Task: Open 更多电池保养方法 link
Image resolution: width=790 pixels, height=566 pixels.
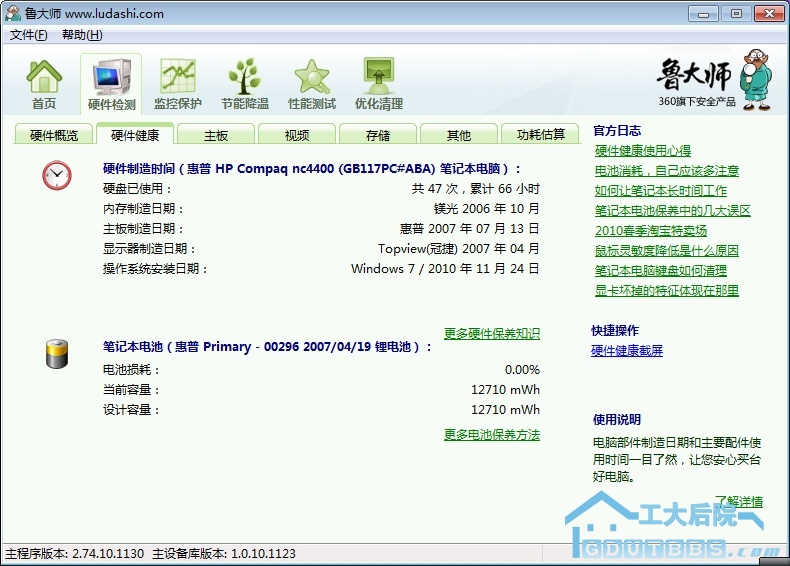Action: point(492,434)
